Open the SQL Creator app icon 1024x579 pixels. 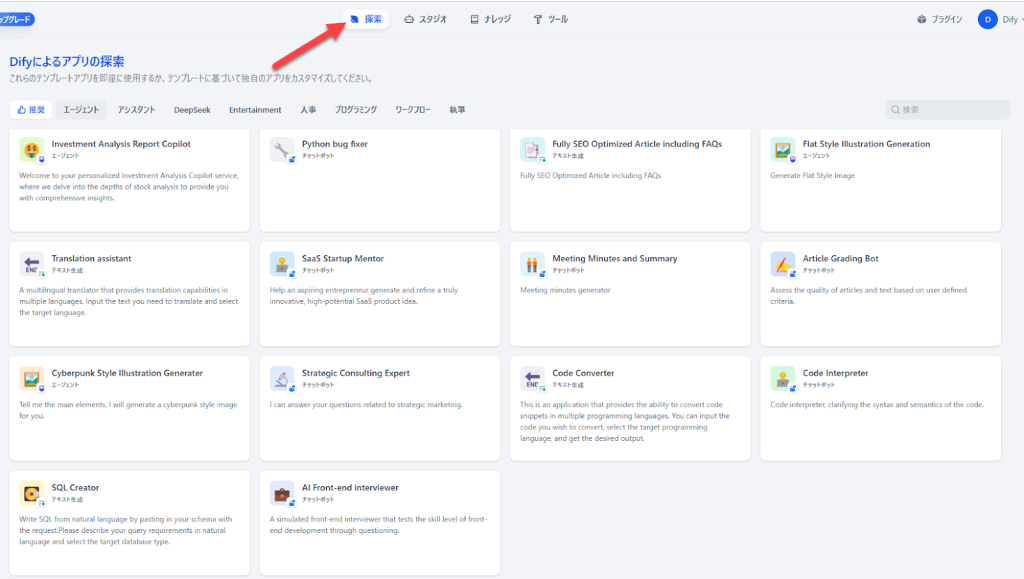pos(31,493)
